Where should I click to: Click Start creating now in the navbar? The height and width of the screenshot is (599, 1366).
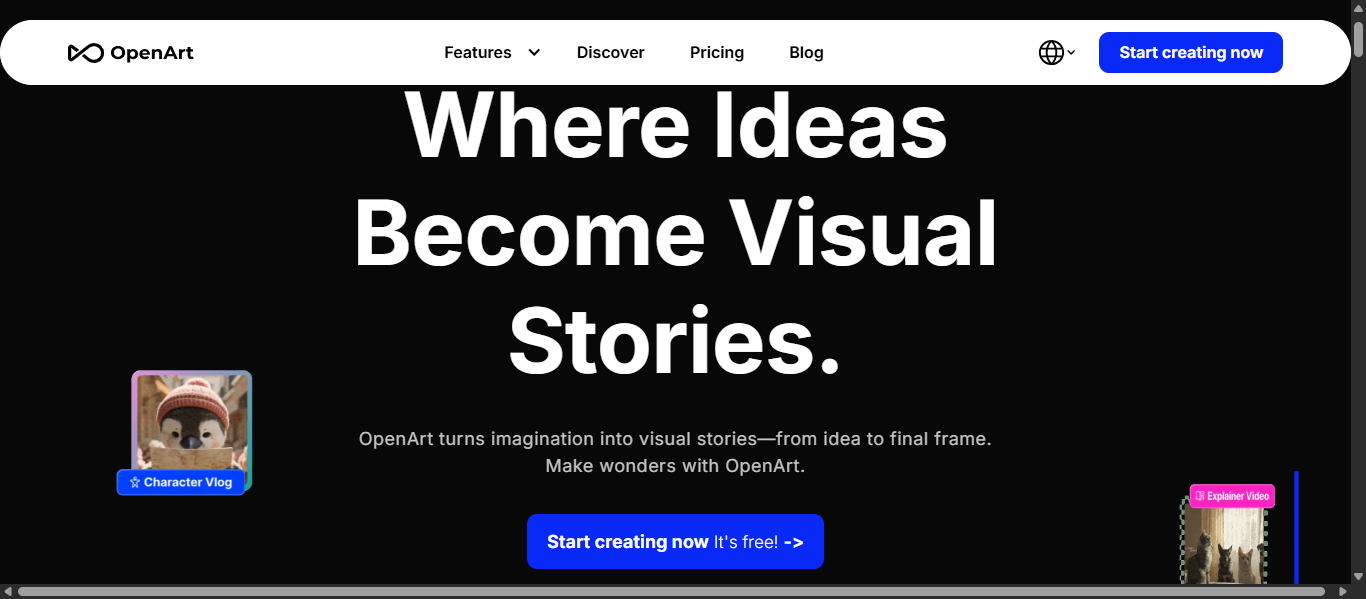pos(1190,52)
